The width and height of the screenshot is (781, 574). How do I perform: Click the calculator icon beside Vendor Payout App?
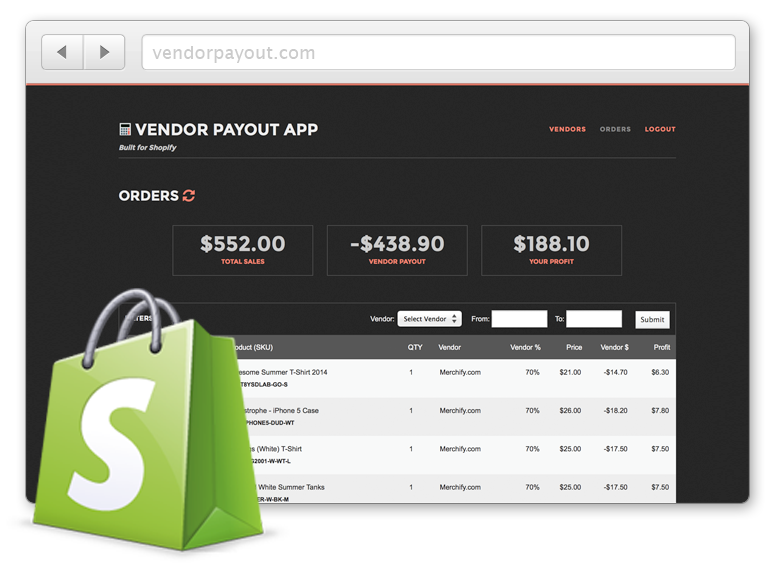(125, 129)
